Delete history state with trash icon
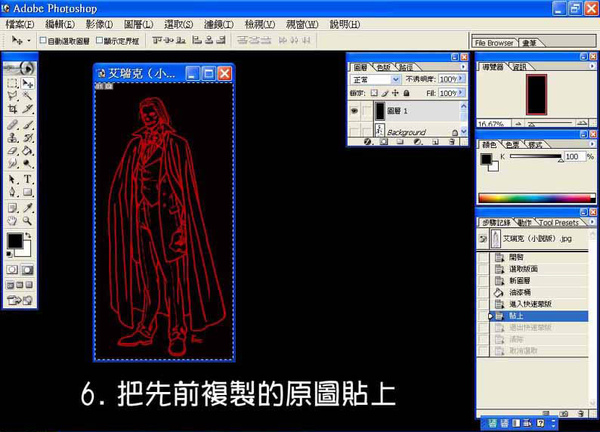Image resolution: width=600 pixels, height=432 pixels. click(x=580, y=414)
